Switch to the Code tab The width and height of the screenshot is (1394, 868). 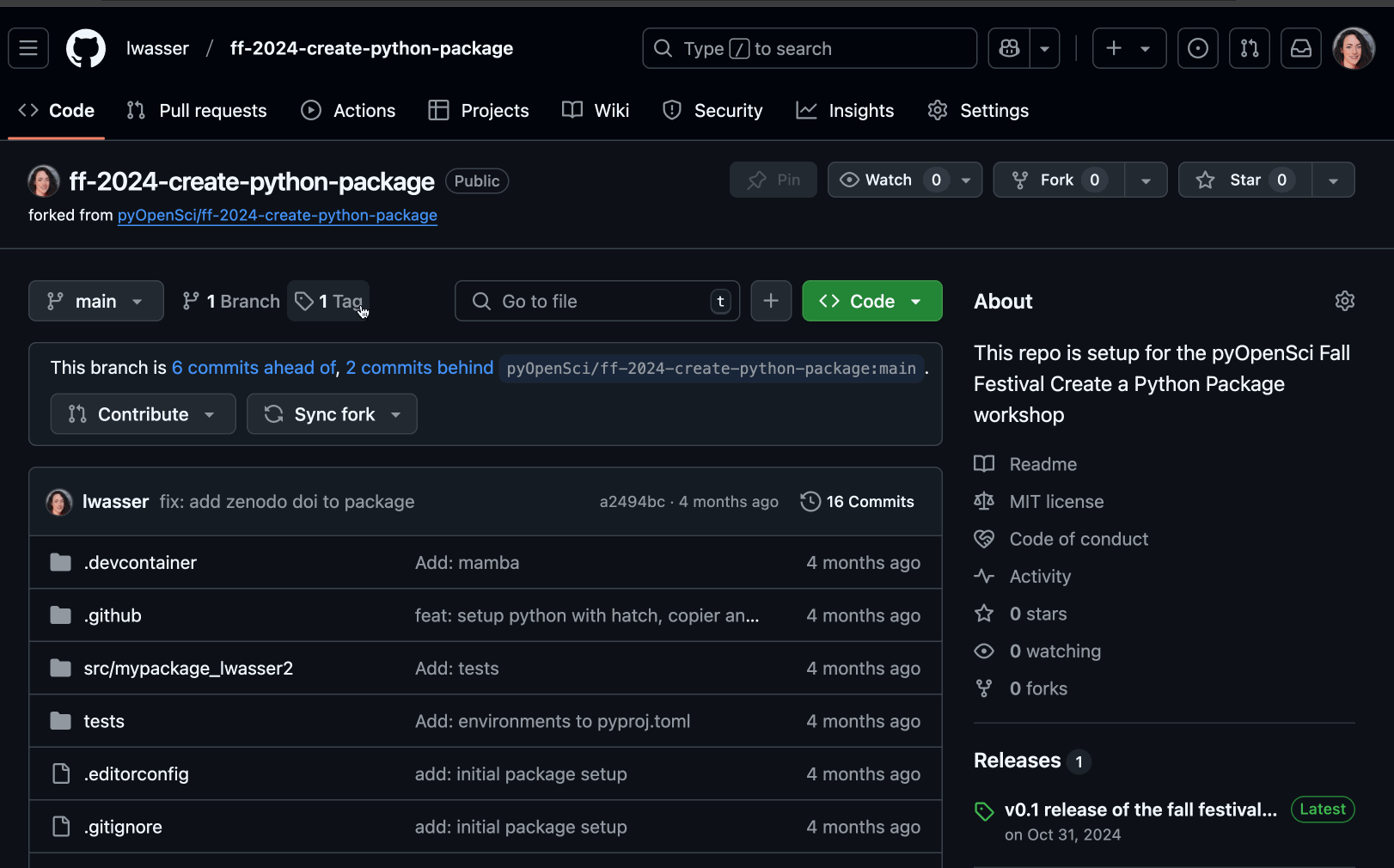57,111
